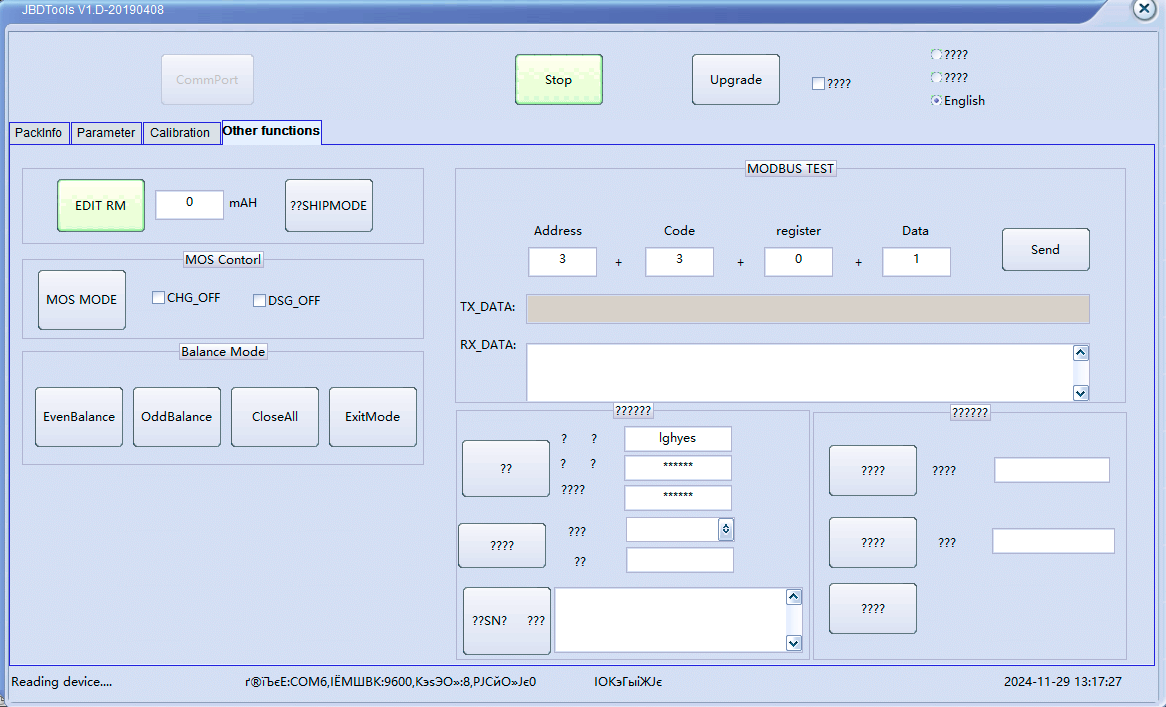Select the second language radio option above English
Screen dimensions: 1166x707
click(x=936, y=77)
